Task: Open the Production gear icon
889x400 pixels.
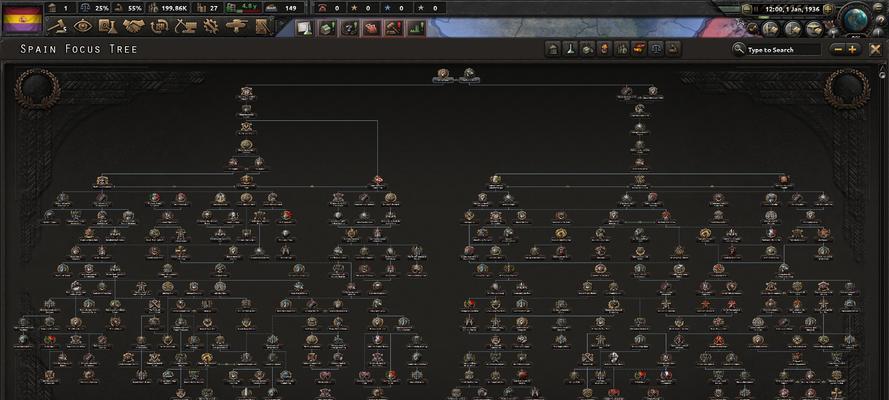Action: tap(211, 26)
